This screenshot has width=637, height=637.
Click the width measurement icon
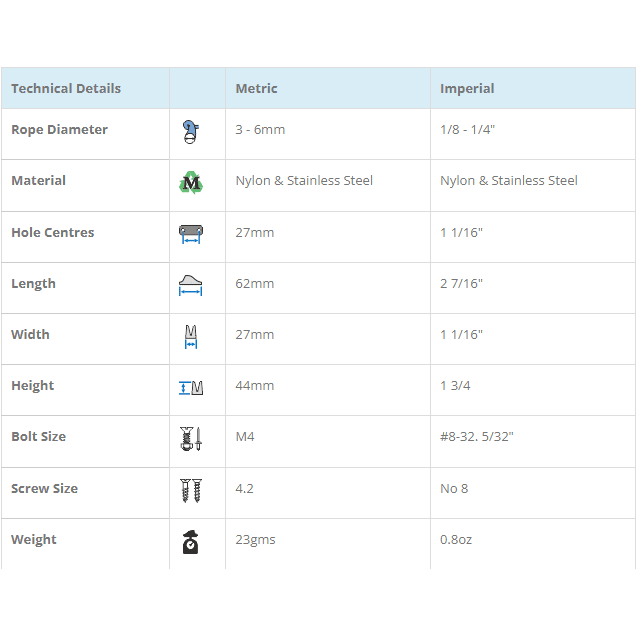(191, 336)
